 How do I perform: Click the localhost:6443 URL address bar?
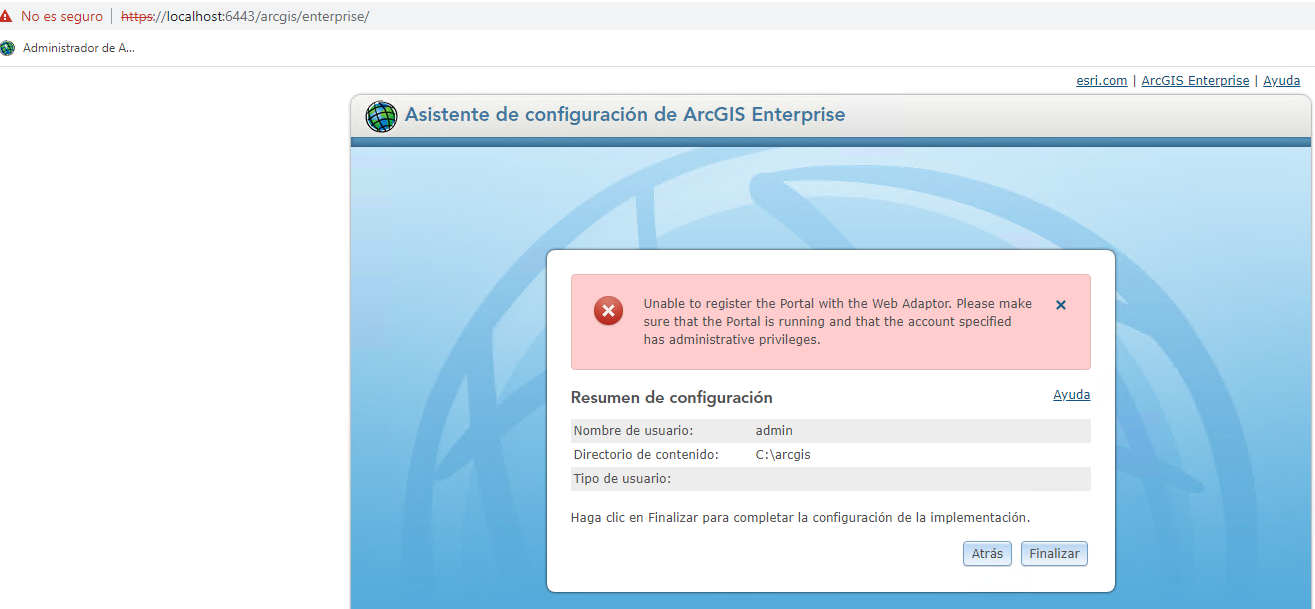coord(245,17)
